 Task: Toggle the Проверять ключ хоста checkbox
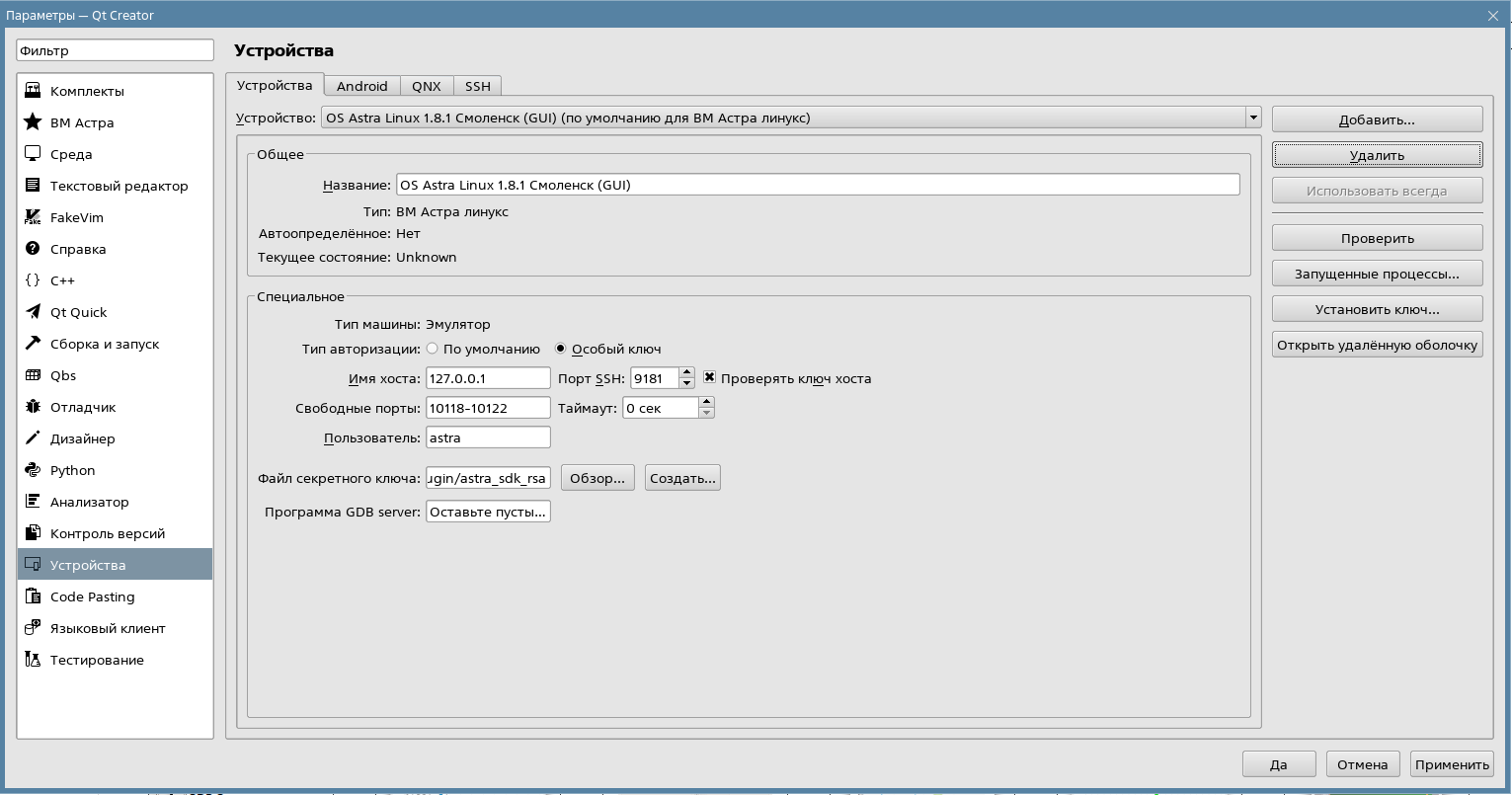(709, 378)
